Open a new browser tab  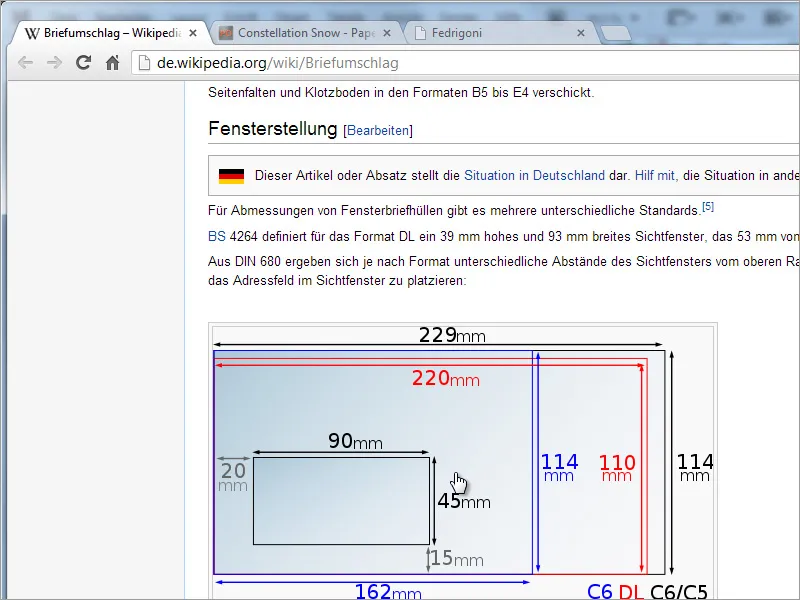pyautogui.click(x=615, y=34)
